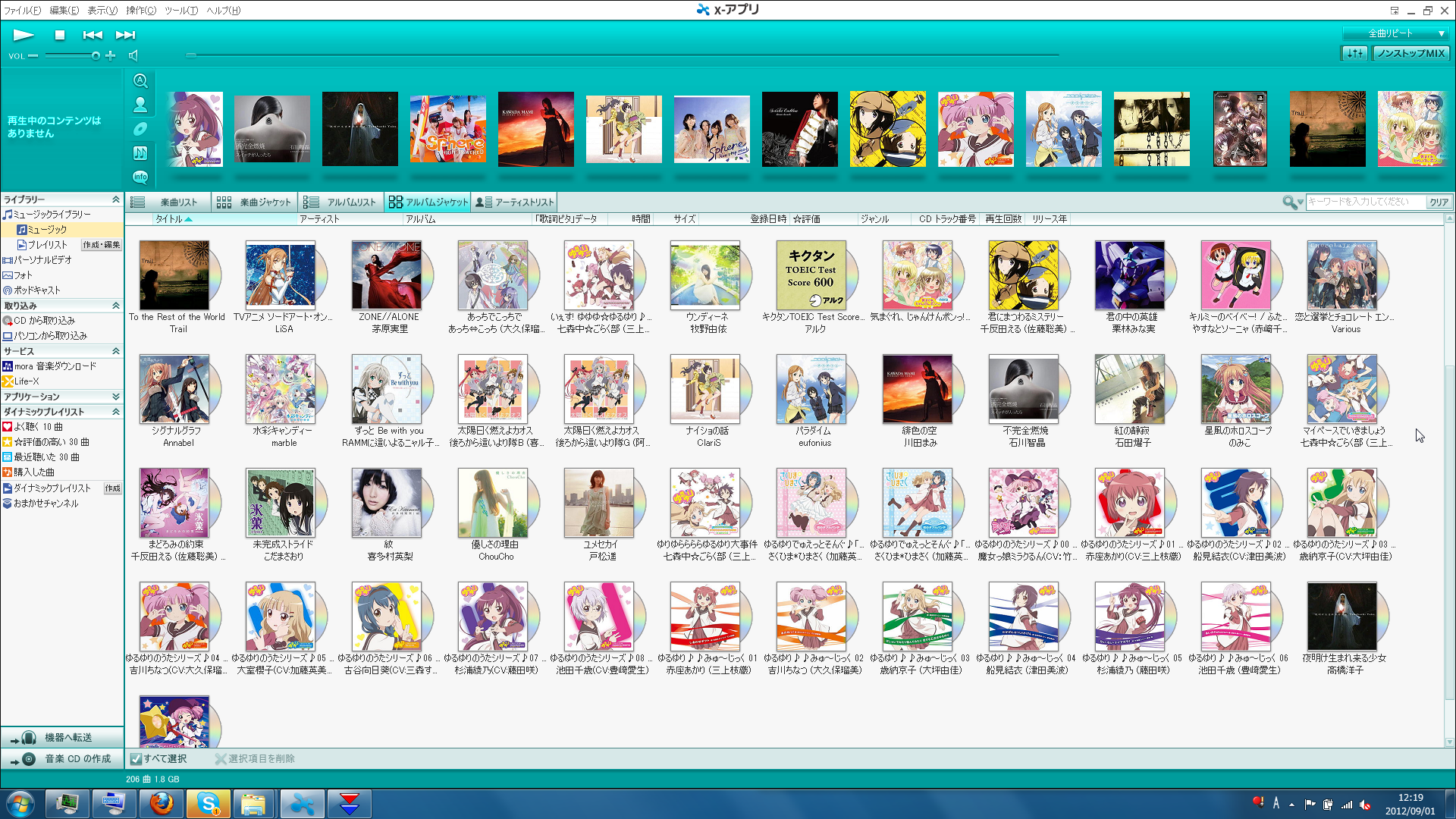Click the sort arrows button beside ノンストップMIX

click(1355, 53)
